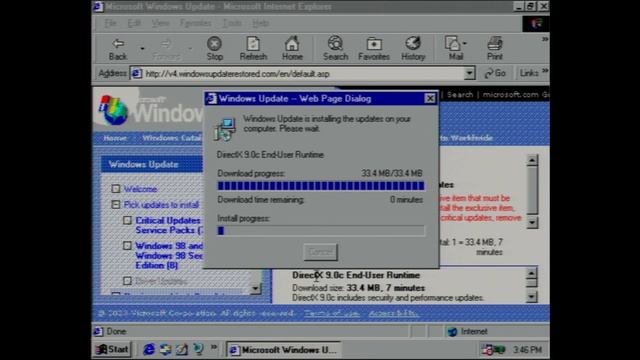Expand the toolbar overflow chevron

tap(544, 39)
